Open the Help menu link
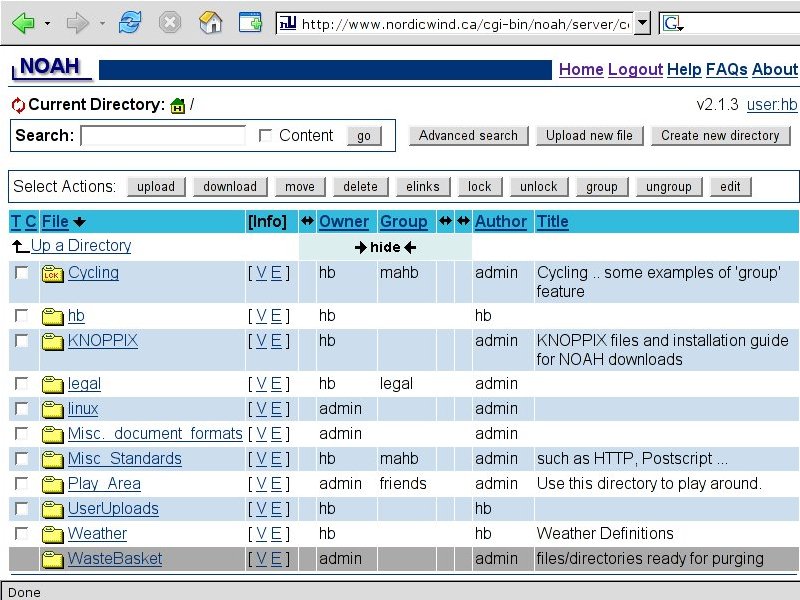800x600 pixels. (684, 69)
